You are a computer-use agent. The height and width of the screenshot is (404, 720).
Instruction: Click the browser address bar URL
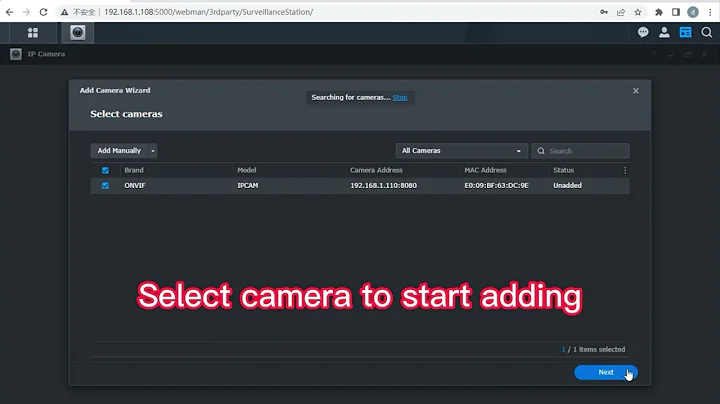click(x=208, y=12)
